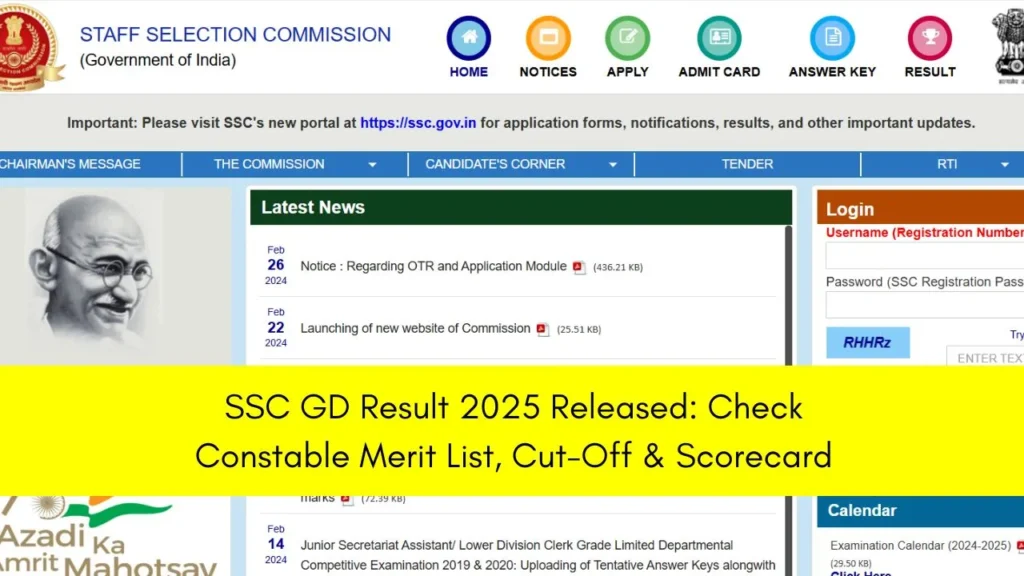The height and width of the screenshot is (576, 1024).
Task: Open PDF icon for new website launch
Action: 543,329
